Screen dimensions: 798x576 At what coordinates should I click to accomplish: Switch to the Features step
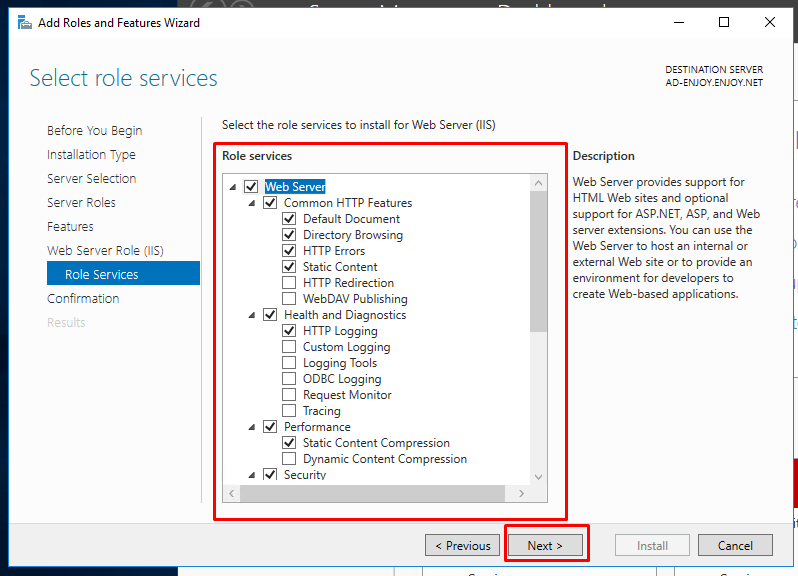[x=70, y=226]
